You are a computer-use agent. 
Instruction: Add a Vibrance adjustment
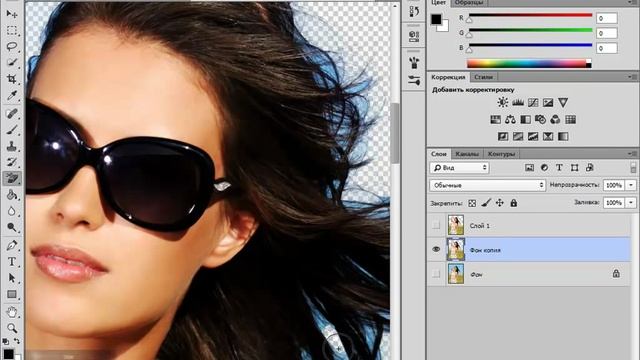[x=563, y=102]
